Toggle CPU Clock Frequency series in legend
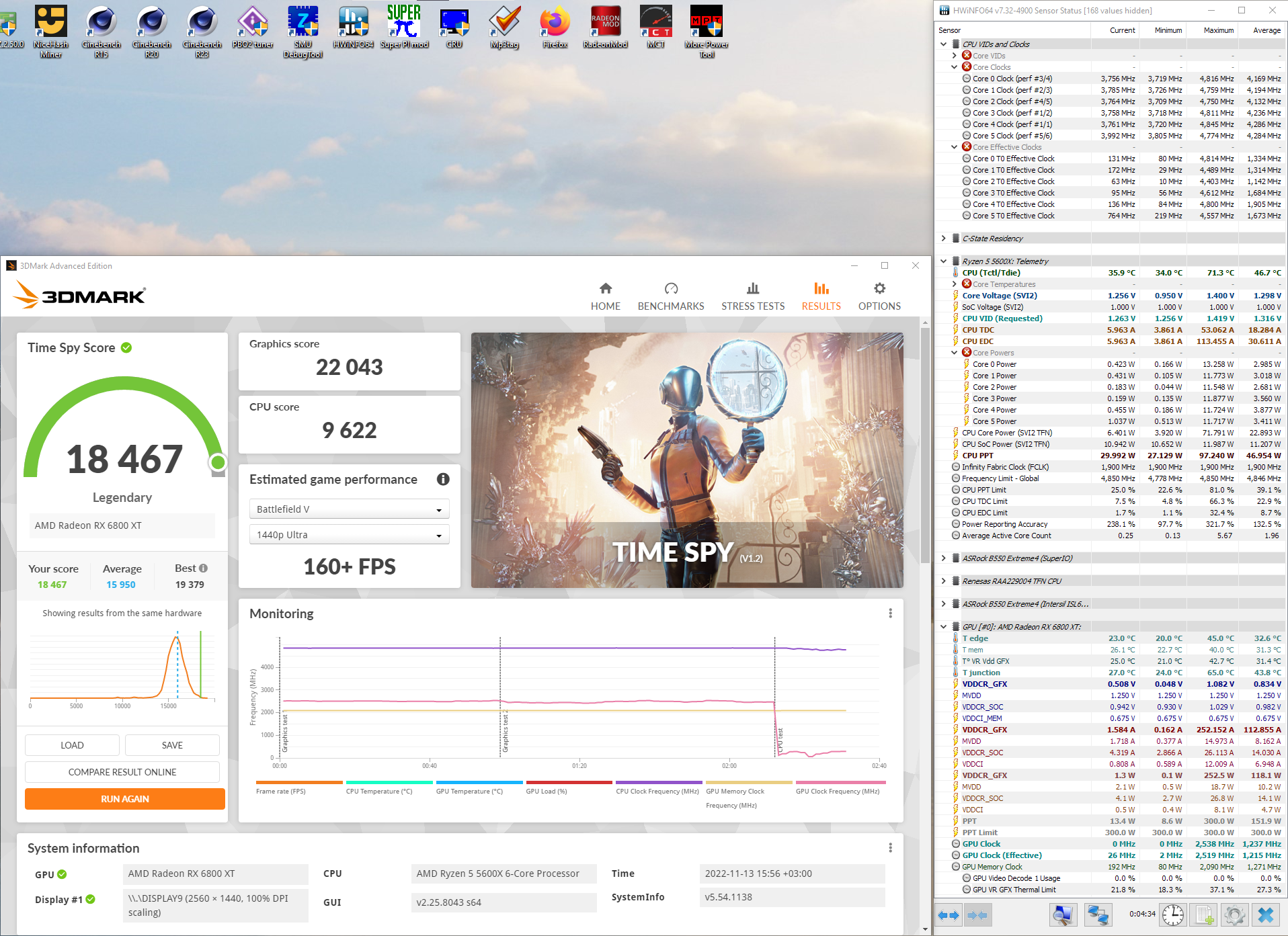 (659, 788)
